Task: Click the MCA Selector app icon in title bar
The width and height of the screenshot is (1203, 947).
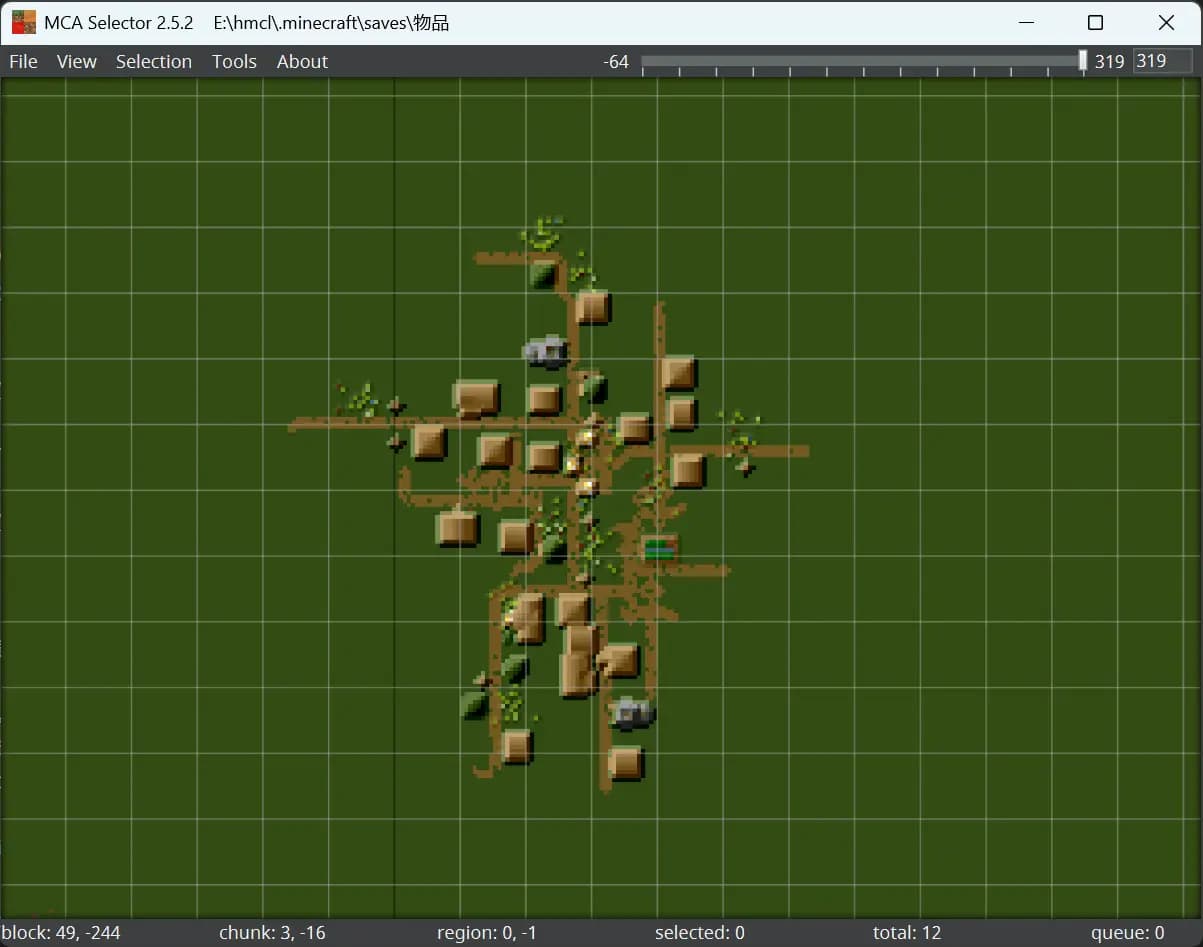Action: (23, 22)
